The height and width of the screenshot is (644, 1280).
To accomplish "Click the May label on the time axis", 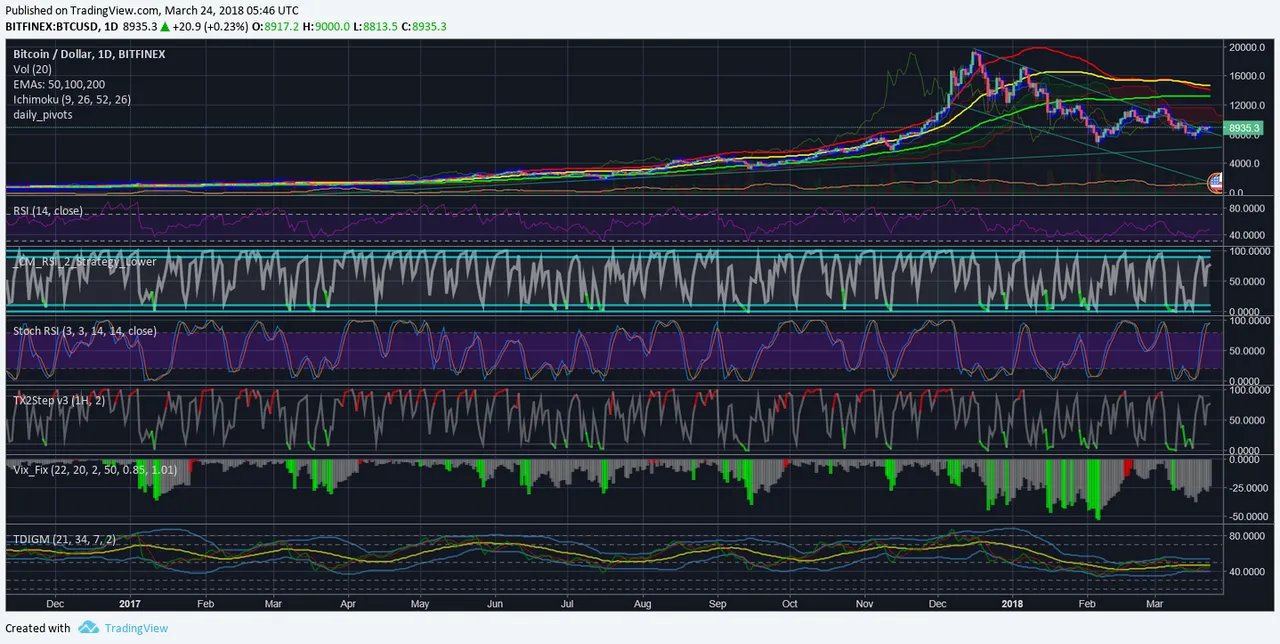I will pyautogui.click(x=420, y=604).
